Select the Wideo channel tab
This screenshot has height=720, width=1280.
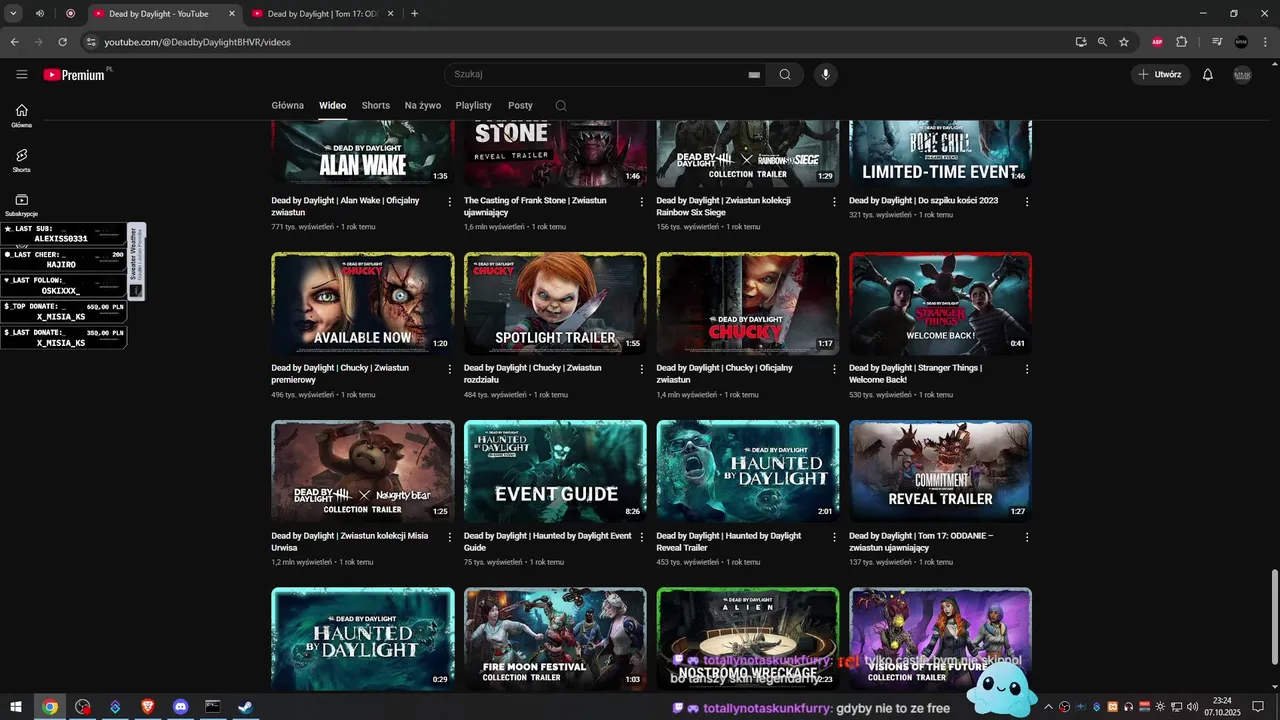tap(333, 105)
